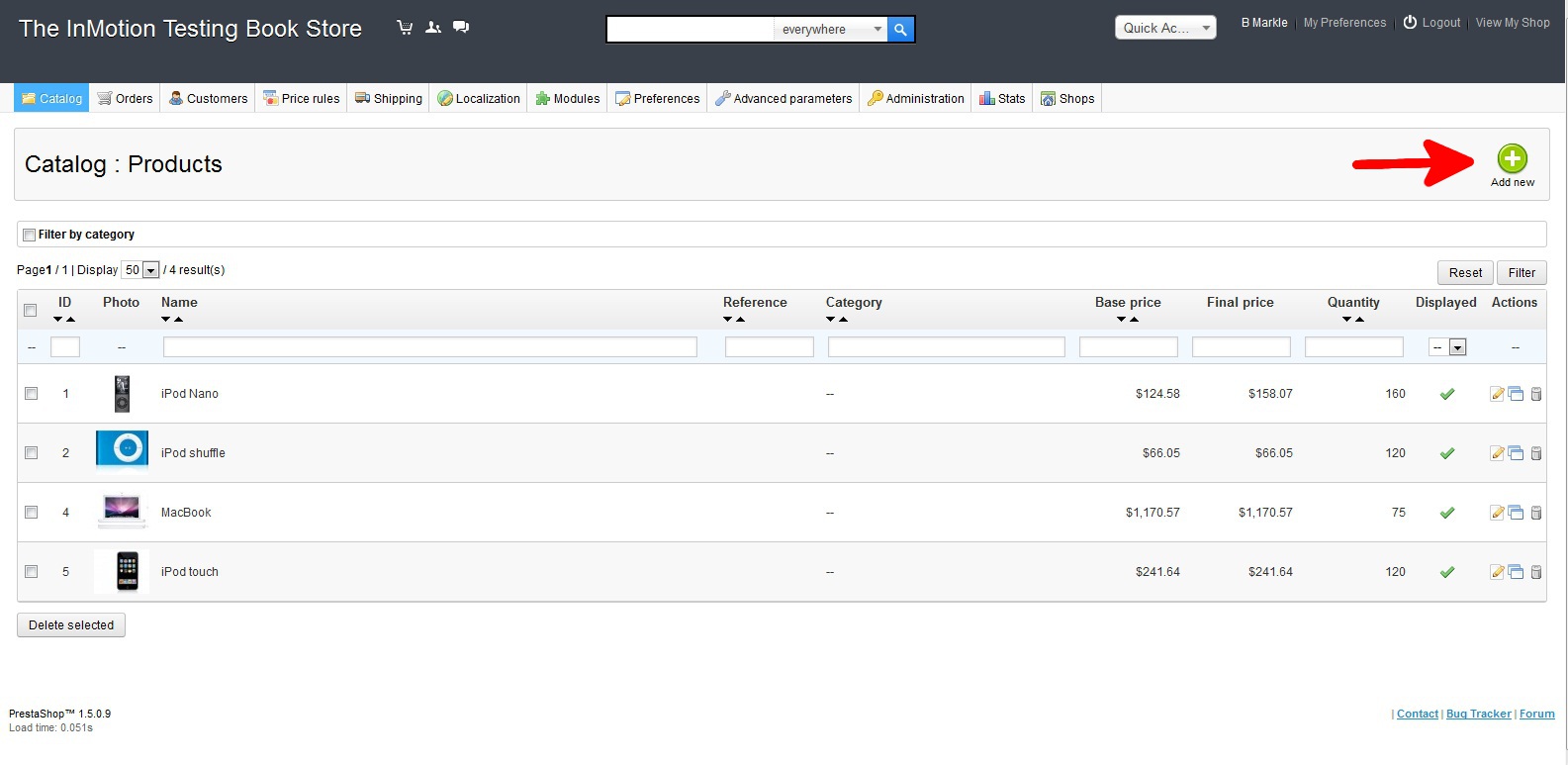
Task: Click the Forum footer link
Action: click(1537, 714)
